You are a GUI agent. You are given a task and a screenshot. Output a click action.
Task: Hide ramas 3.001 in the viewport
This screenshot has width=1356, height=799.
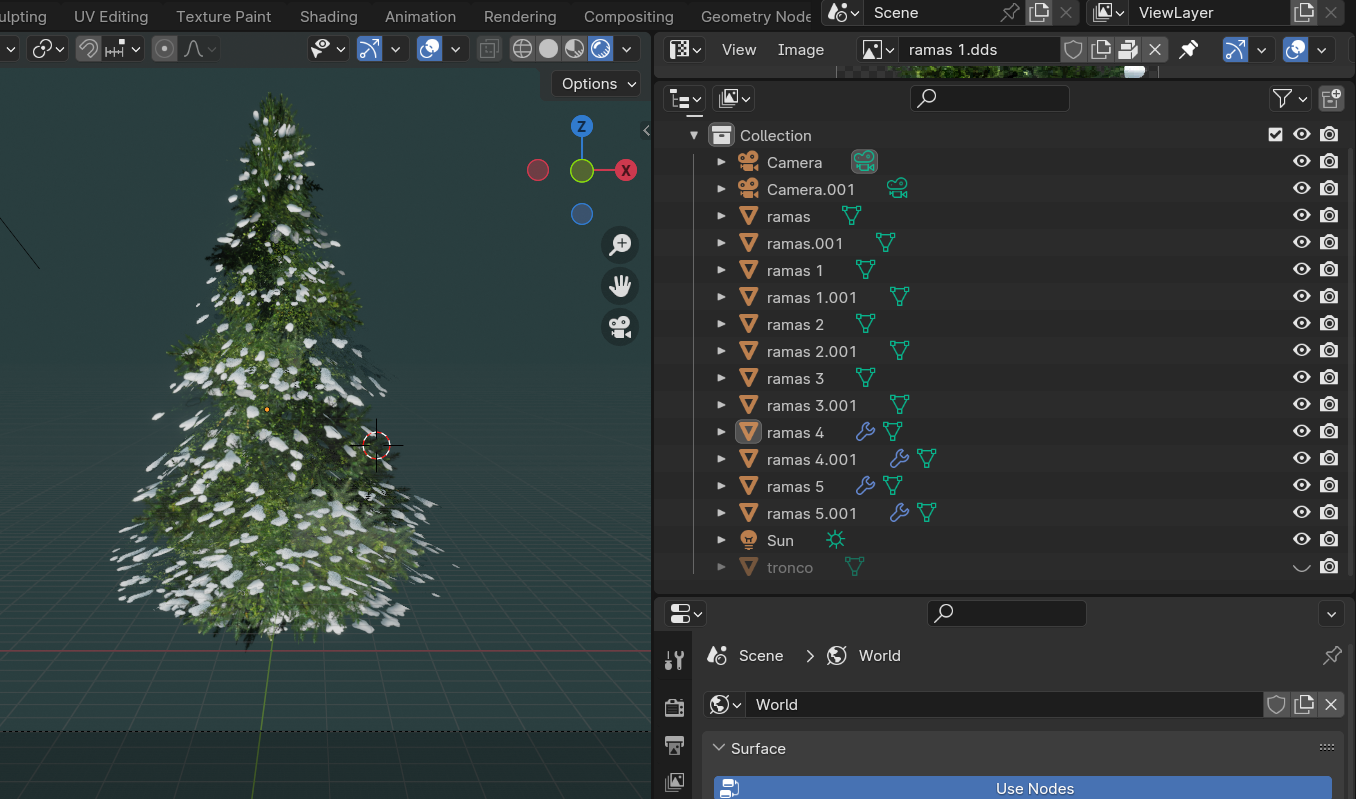pos(1301,405)
